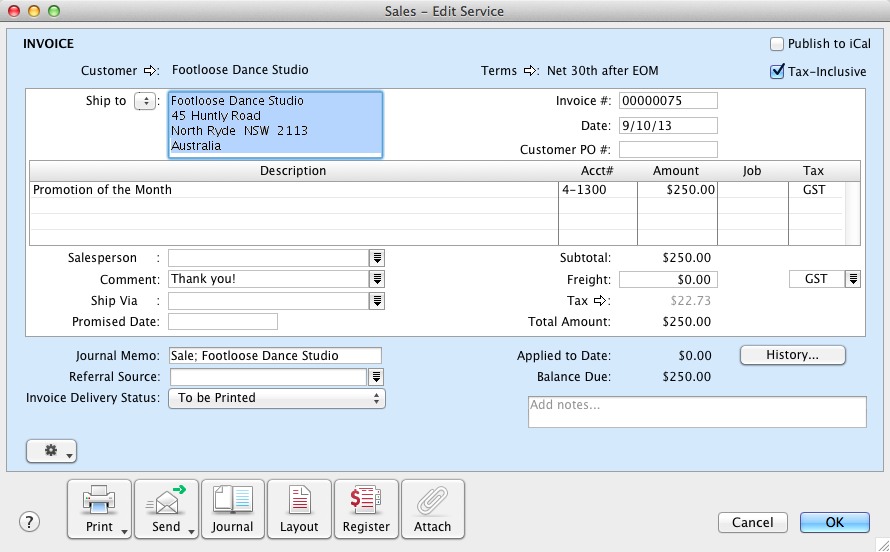Click the History button
Screen dimensions: 890x552
pyautogui.click(x=792, y=355)
